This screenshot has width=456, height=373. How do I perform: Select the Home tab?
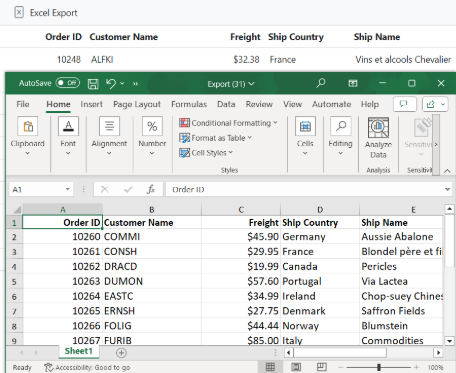point(58,104)
